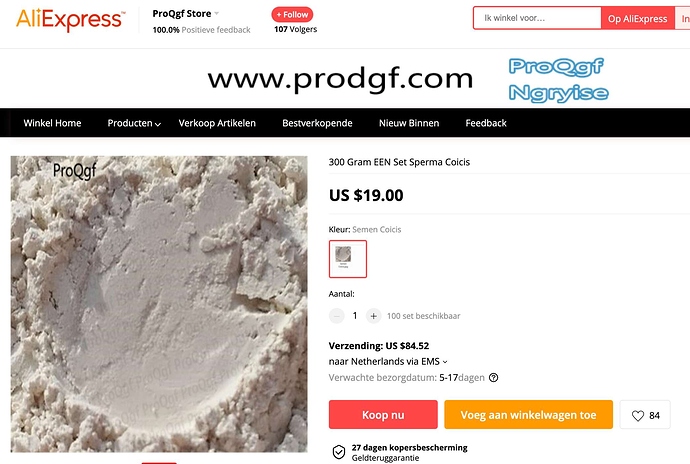Open the main product powder image
Image resolution: width=690 pixels, height=464 pixels.
(x=159, y=304)
